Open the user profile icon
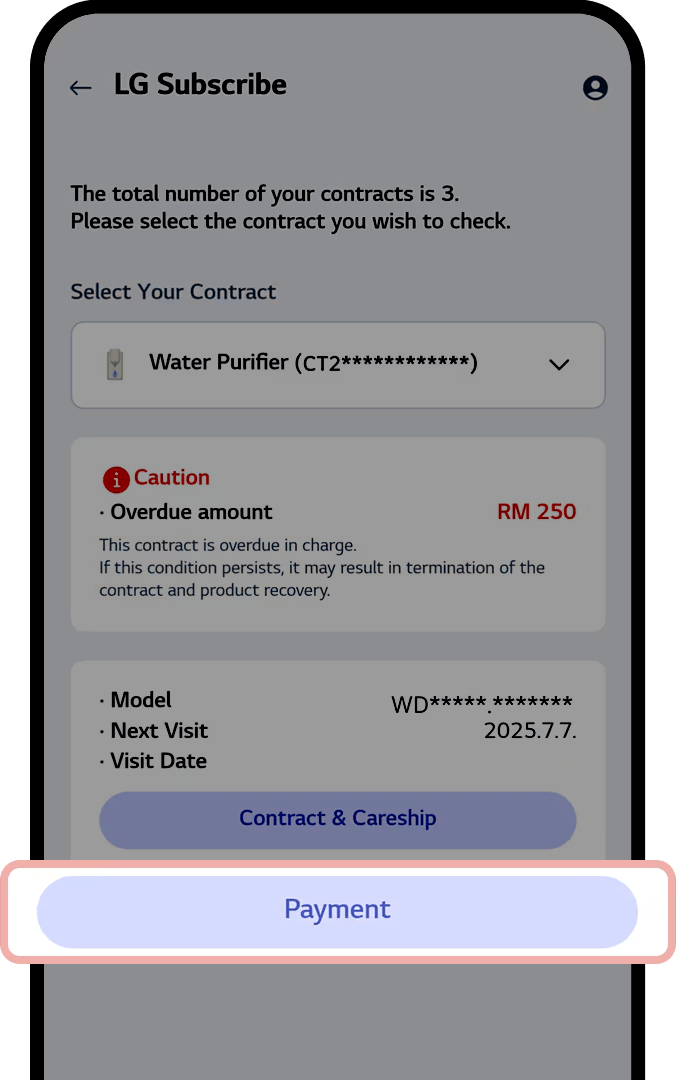The width and height of the screenshot is (676, 1080). coord(595,87)
